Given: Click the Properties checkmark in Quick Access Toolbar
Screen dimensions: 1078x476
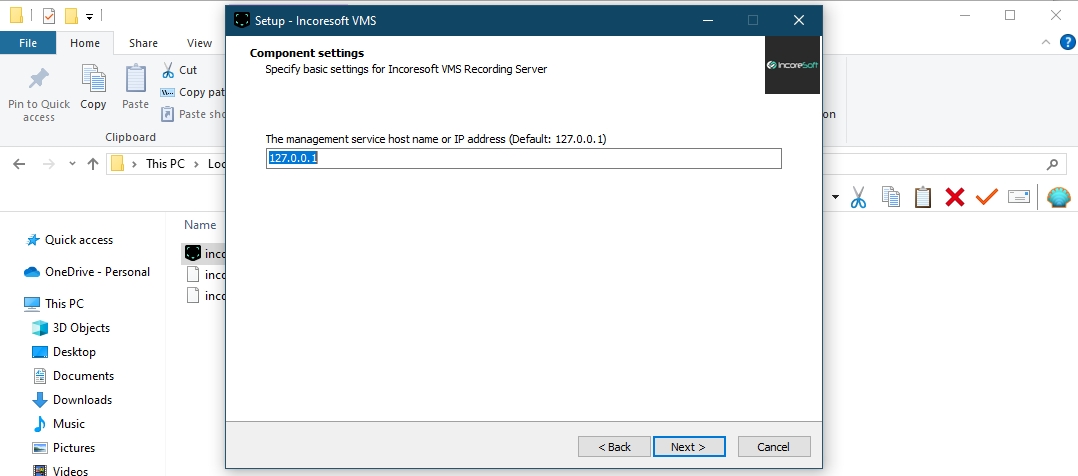Looking at the screenshot, I should 49,15.
